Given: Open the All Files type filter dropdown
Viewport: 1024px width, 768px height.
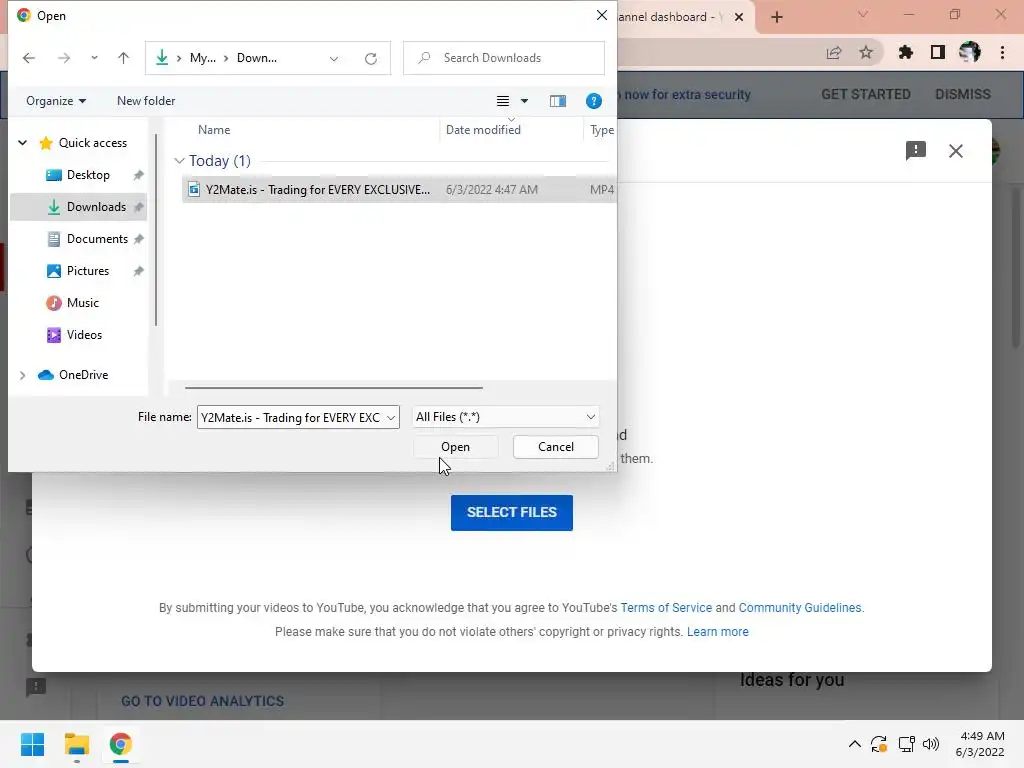Looking at the screenshot, I should [505, 417].
